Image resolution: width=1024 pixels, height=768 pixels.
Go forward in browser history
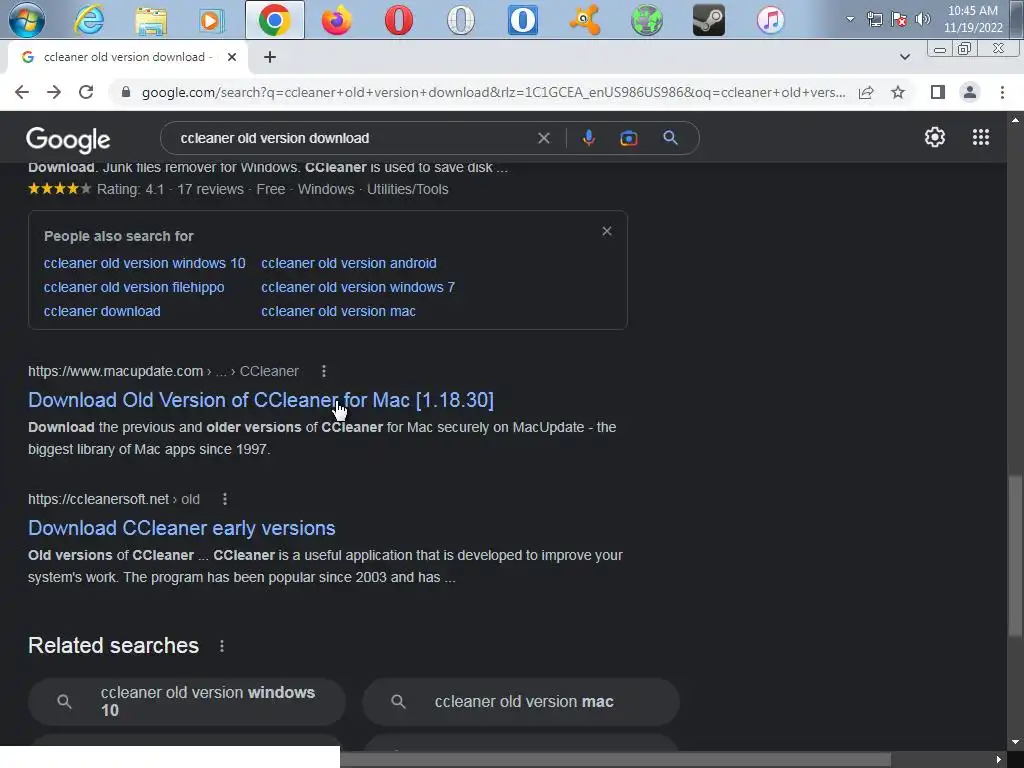coord(54,92)
